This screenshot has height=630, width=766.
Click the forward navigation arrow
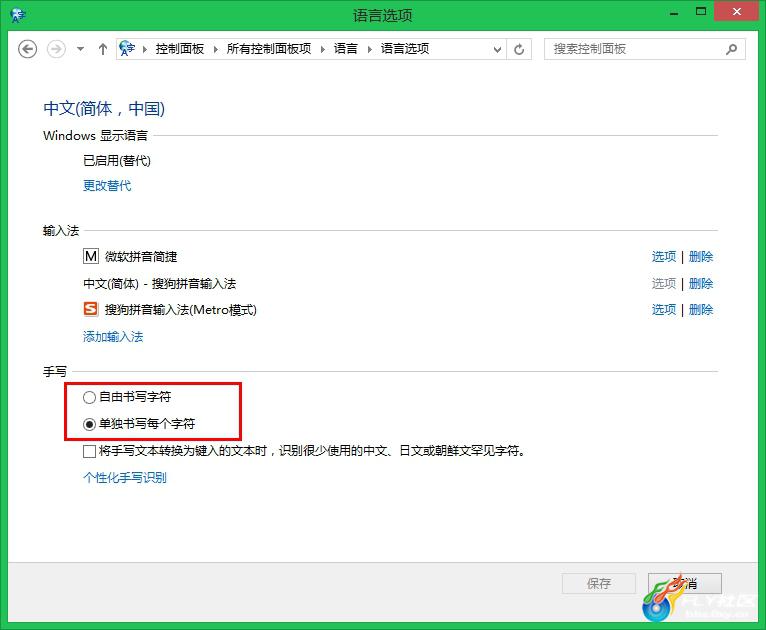(56, 49)
